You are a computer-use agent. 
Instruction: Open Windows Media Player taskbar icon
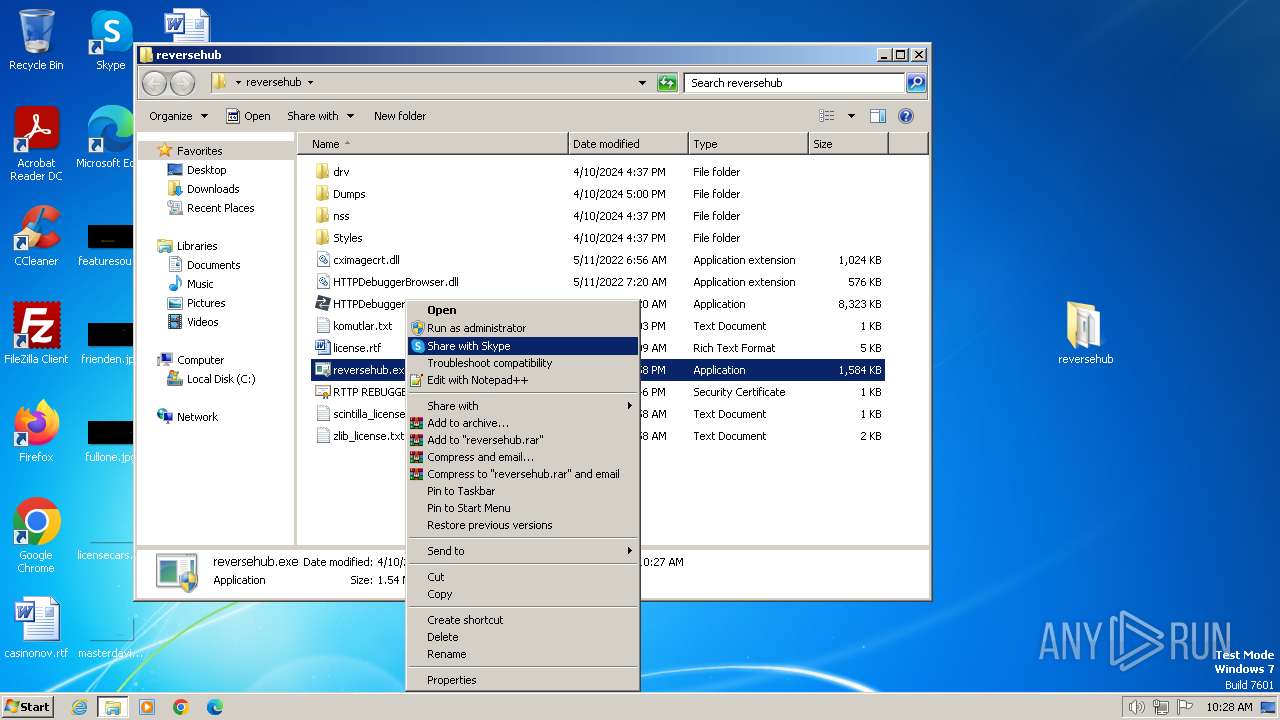[x=147, y=707]
